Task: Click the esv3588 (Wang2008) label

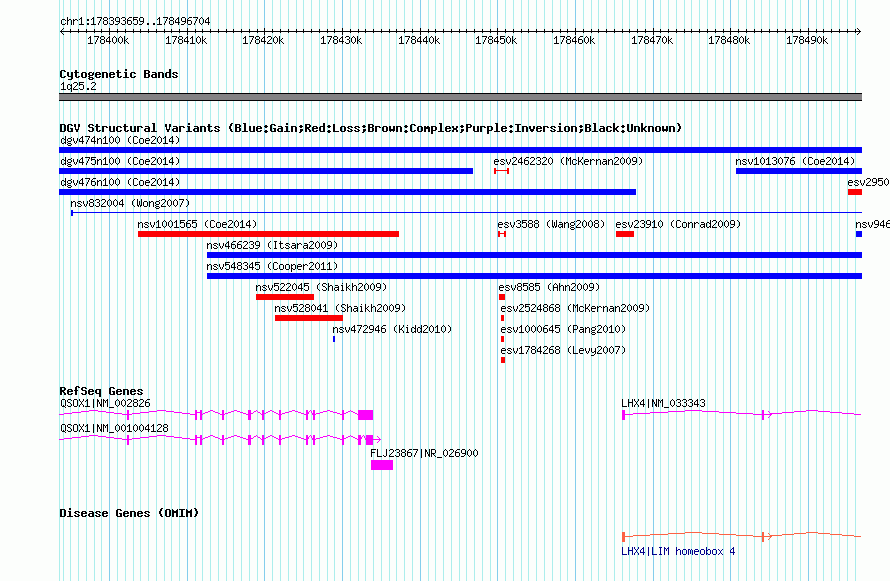Action: tap(551, 224)
